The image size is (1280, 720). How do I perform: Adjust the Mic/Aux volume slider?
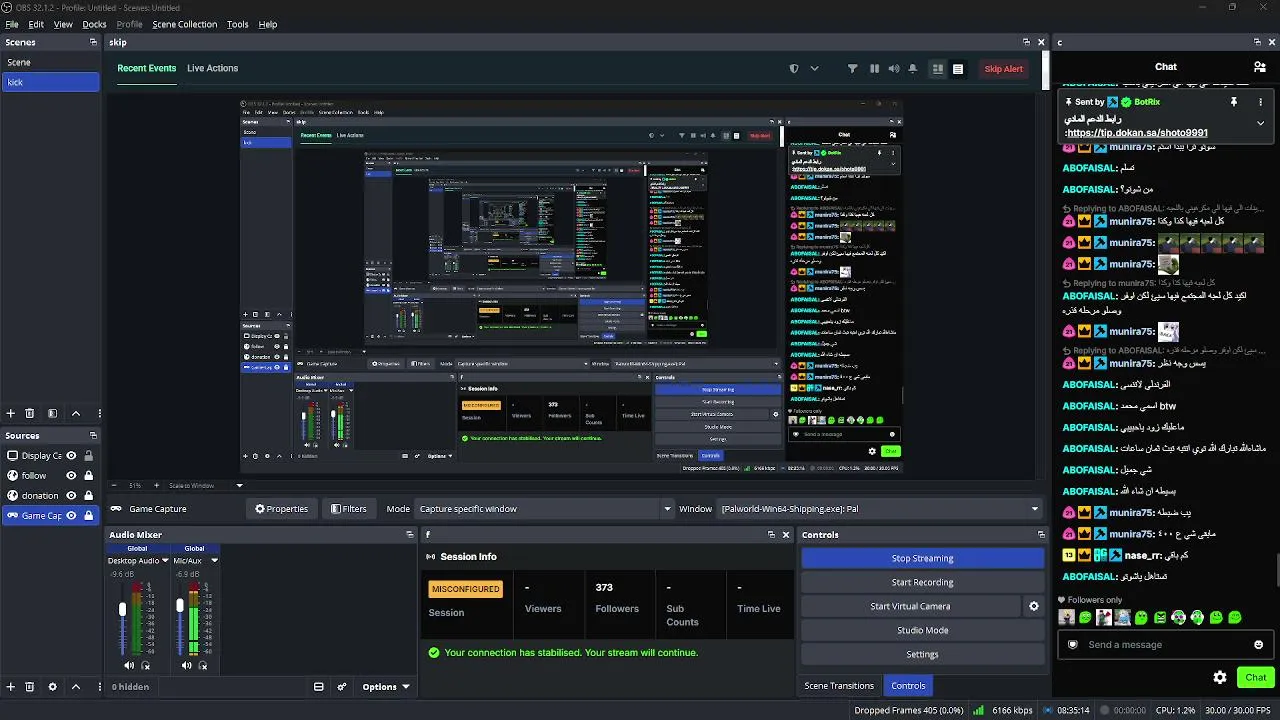[180, 605]
